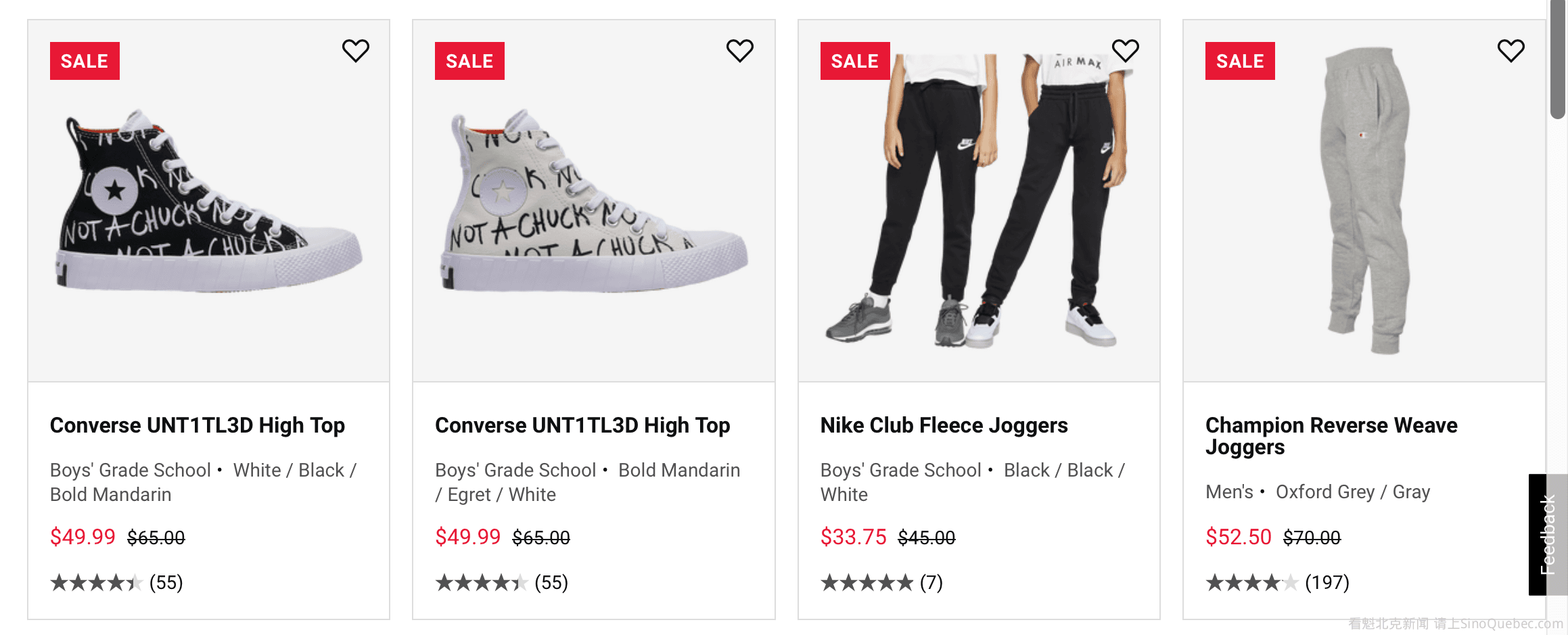This screenshot has height=635, width=1568.
Task: Click SALE badge on Nike joggers
Action: click(x=854, y=61)
